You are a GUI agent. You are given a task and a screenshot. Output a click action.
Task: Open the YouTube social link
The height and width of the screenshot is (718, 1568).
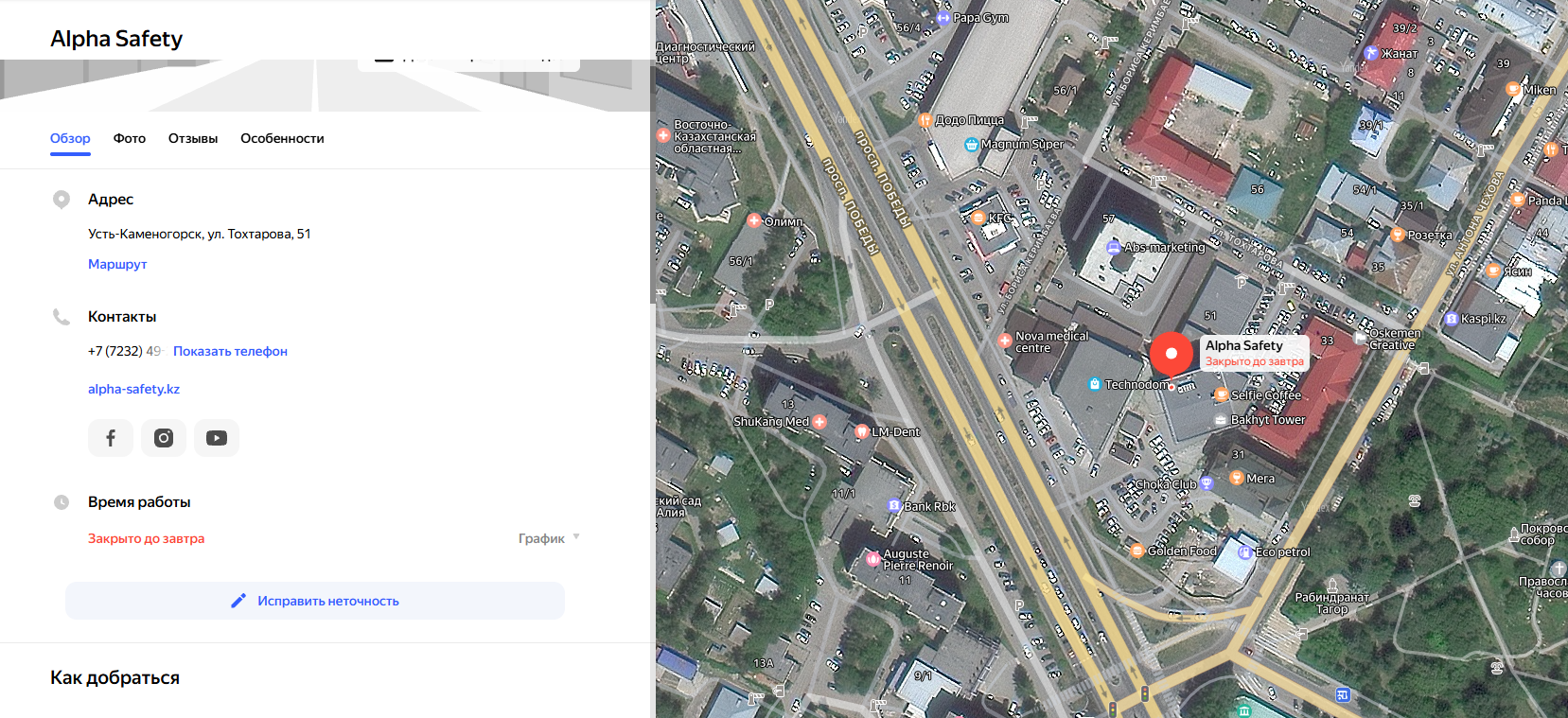(217, 438)
